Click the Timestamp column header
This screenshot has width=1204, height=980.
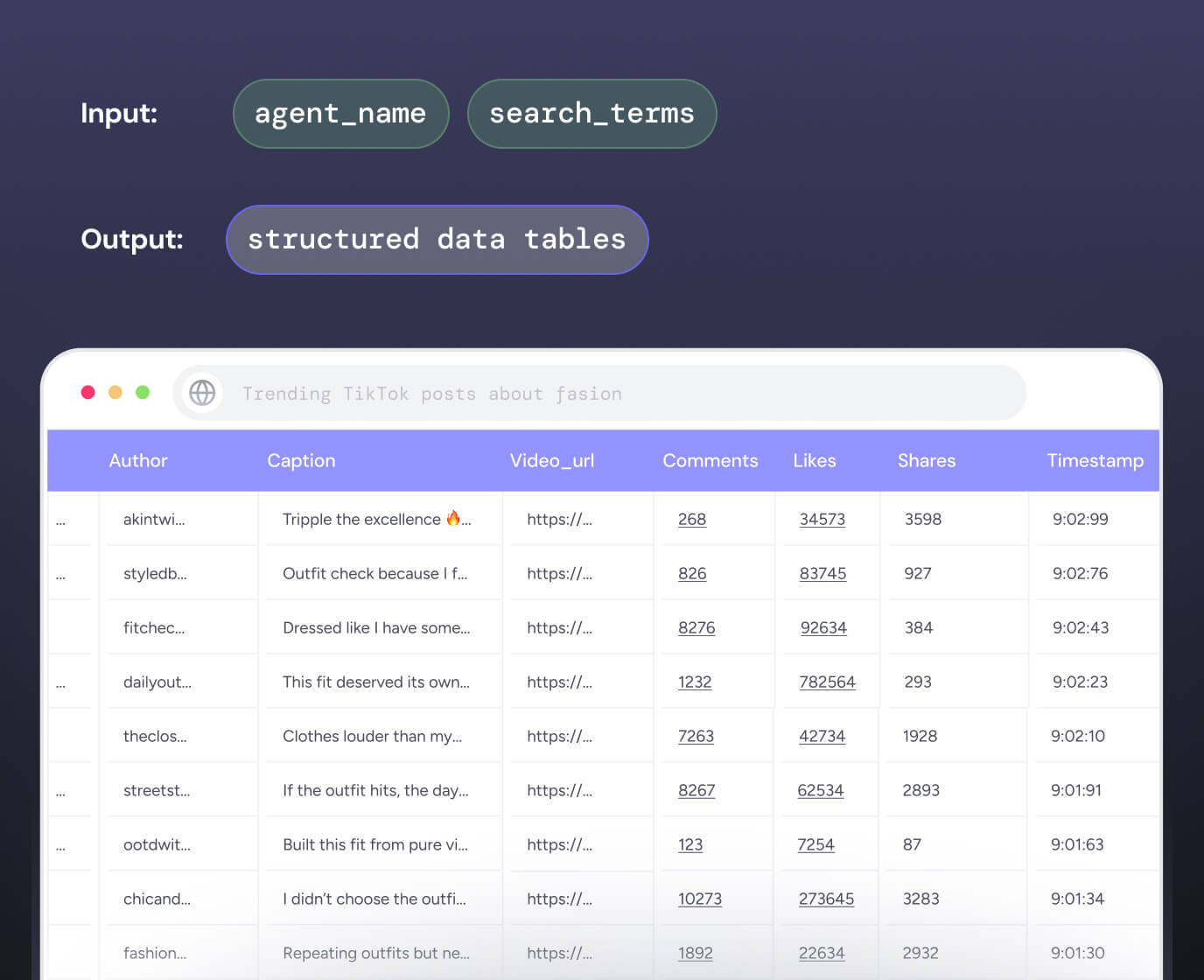(x=1095, y=460)
